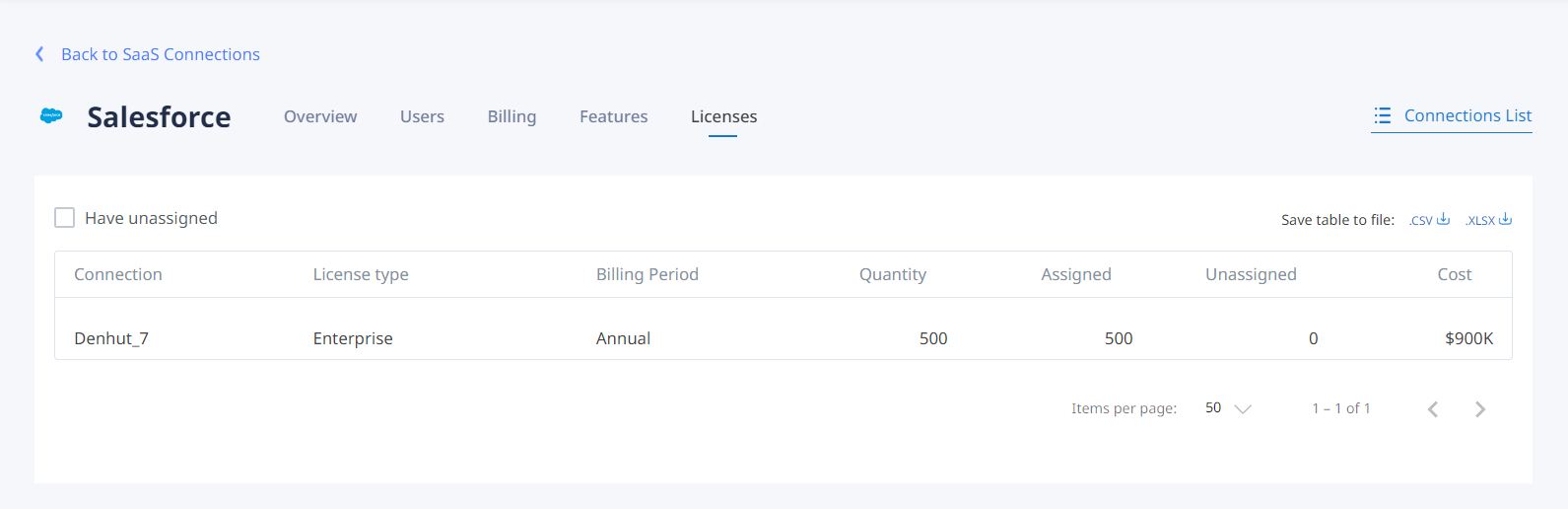Viewport: 1568px width, 509px height.
Task: Open the Billing tab
Action: 511,116
